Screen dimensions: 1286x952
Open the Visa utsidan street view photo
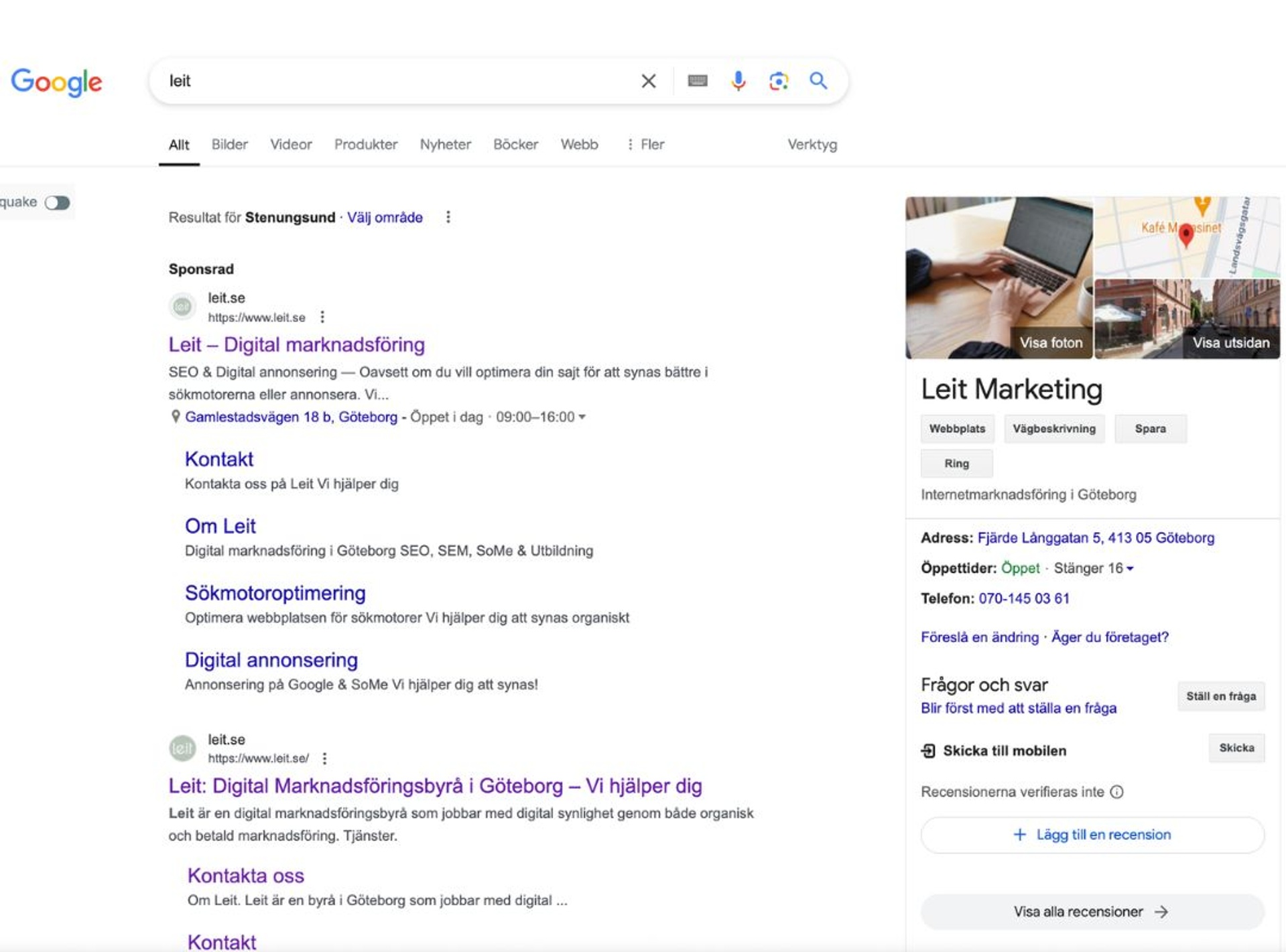click(1187, 319)
